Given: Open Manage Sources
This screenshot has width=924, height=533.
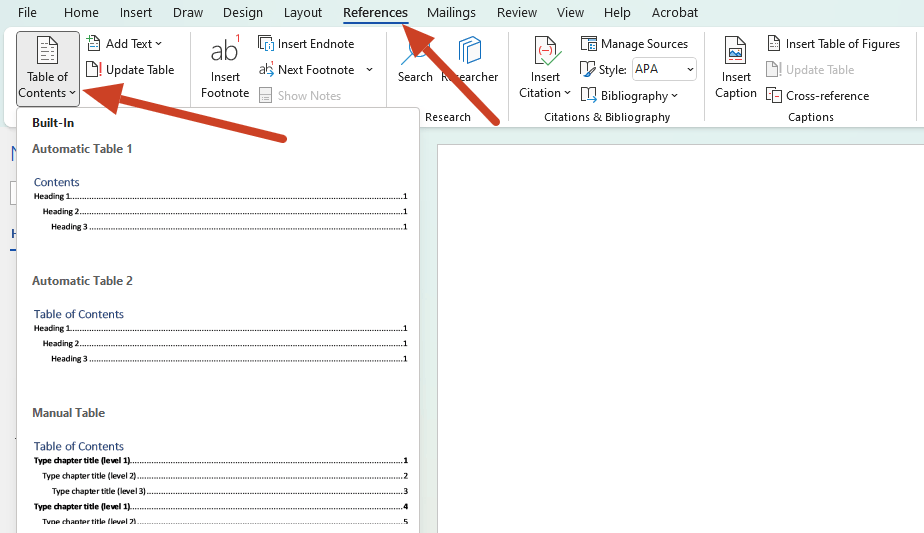Looking at the screenshot, I should (634, 44).
